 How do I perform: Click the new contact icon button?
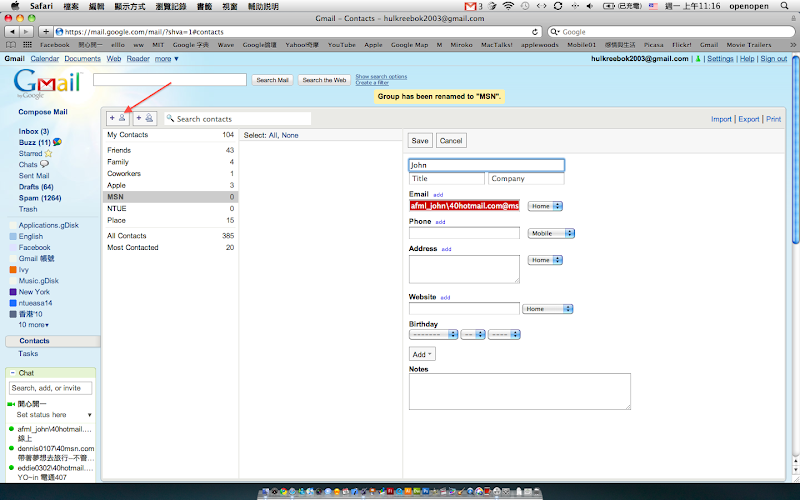coord(117,118)
